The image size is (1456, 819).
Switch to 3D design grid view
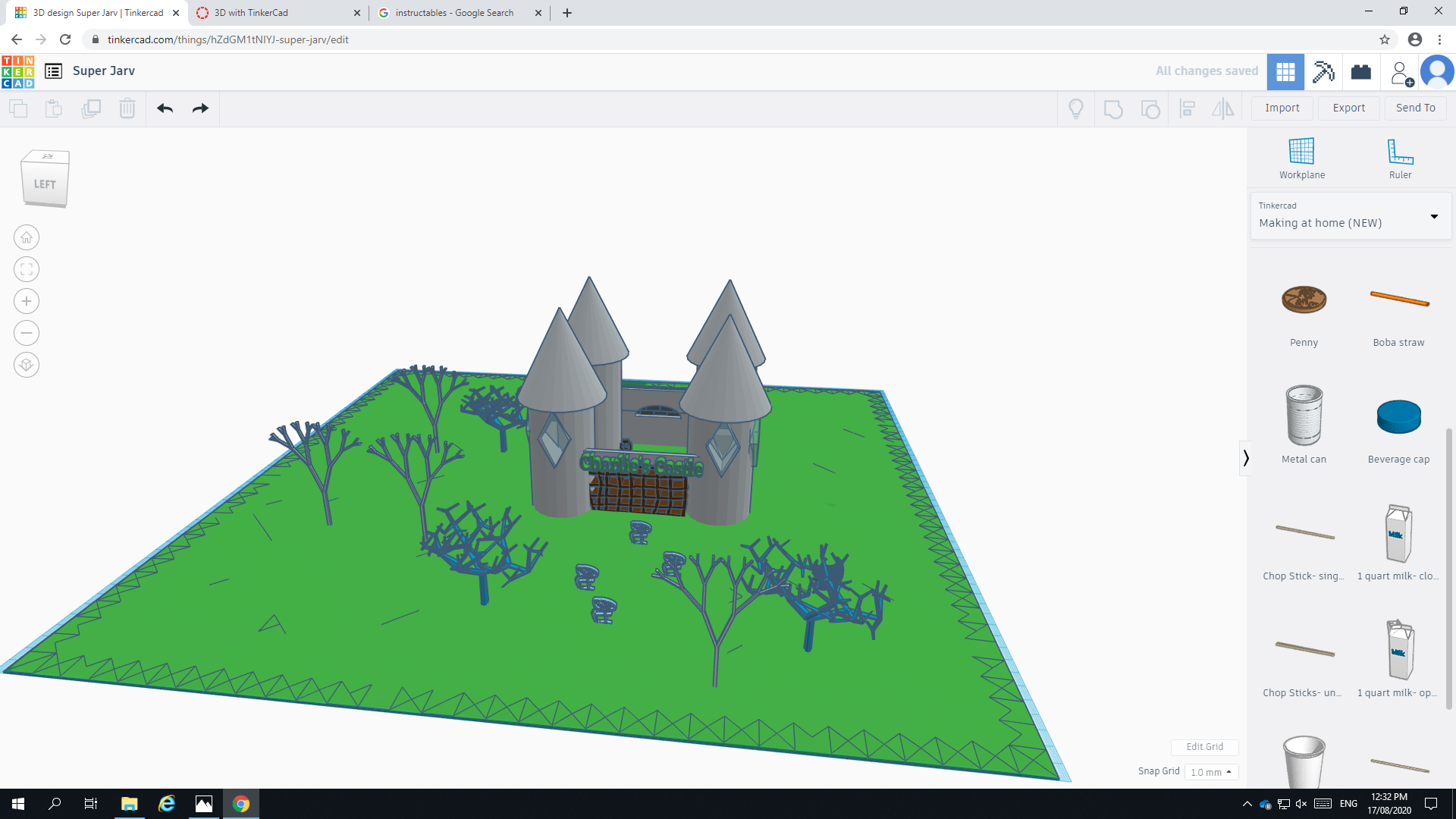point(1285,72)
